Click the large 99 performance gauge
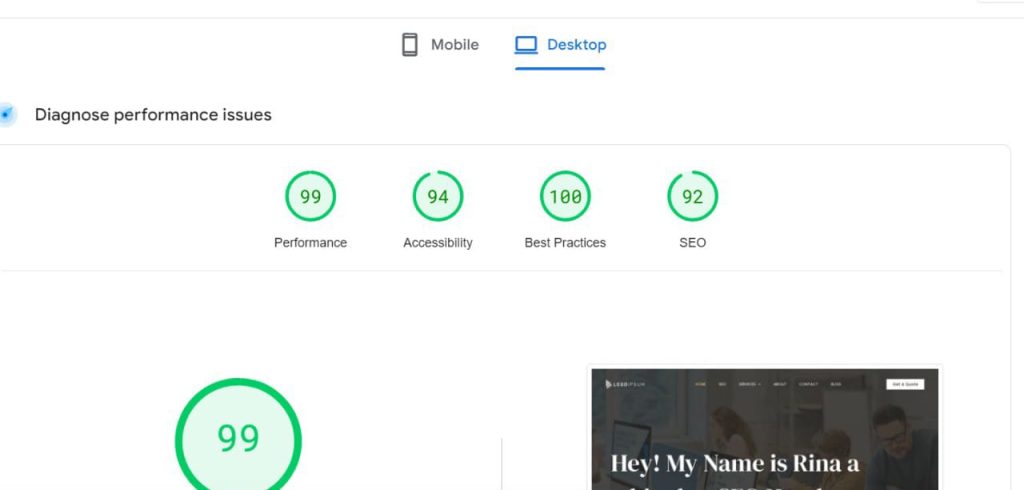The image size is (1024, 490). (x=238, y=438)
